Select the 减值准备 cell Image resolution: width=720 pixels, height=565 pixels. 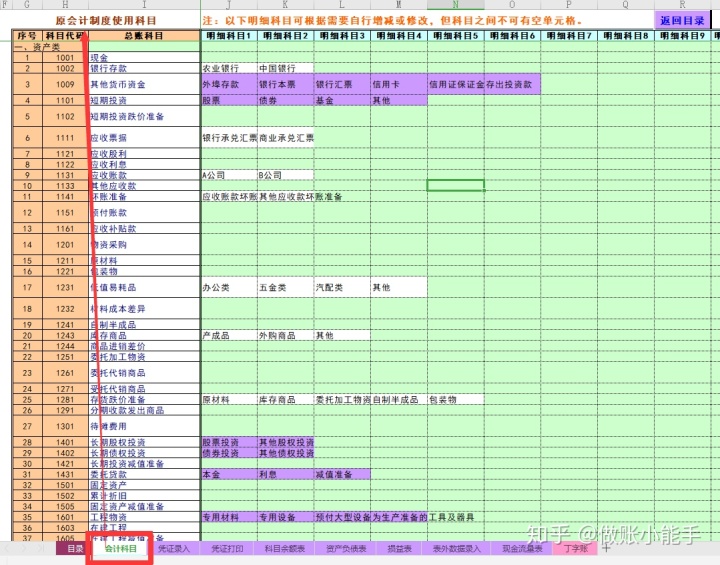tap(342, 474)
